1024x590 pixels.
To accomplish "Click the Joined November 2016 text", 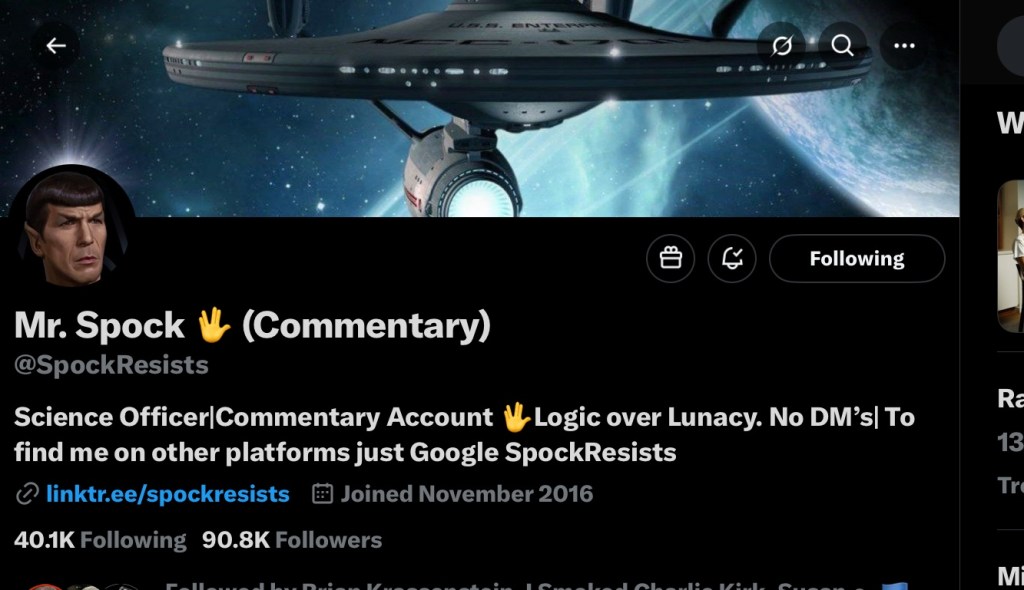I will coord(466,494).
